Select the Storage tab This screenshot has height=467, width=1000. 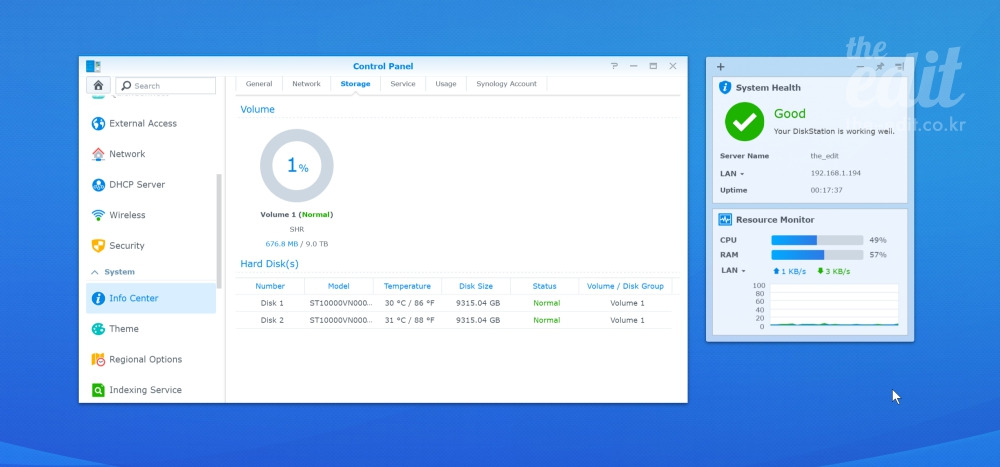(355, 84)
